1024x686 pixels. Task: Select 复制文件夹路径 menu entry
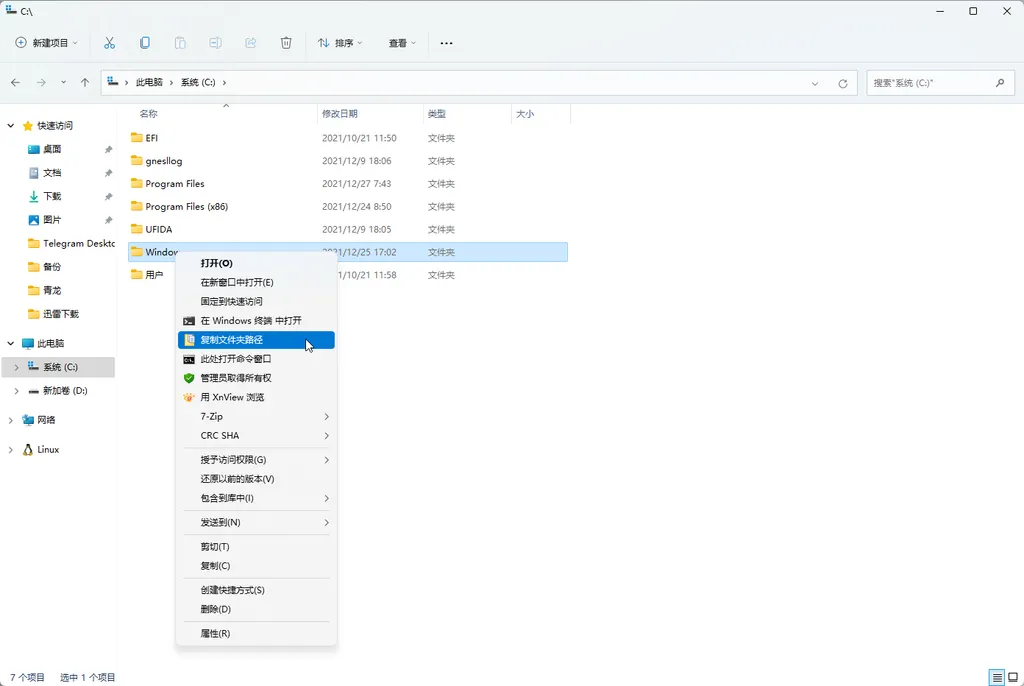pyautogui.click(x=256, y=340)
